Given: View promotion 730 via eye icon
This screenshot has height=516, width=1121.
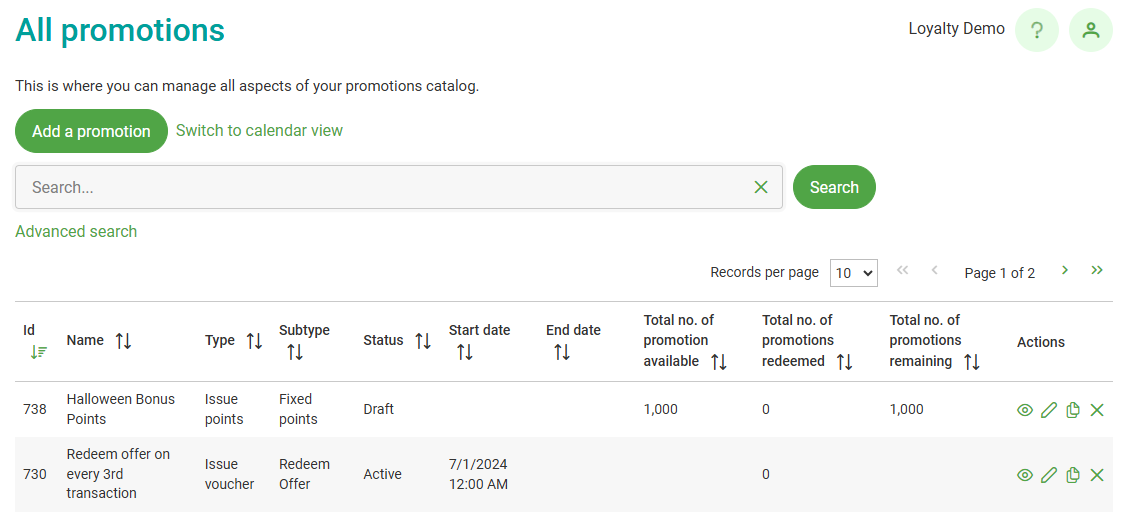Looking at the screenshot, I should (x=1025, y=475).
